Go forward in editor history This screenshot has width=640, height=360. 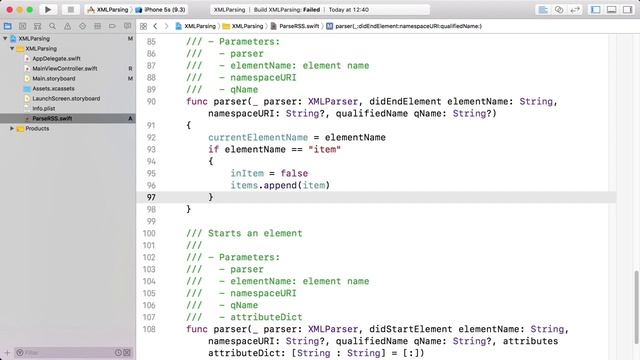[166, 26]
